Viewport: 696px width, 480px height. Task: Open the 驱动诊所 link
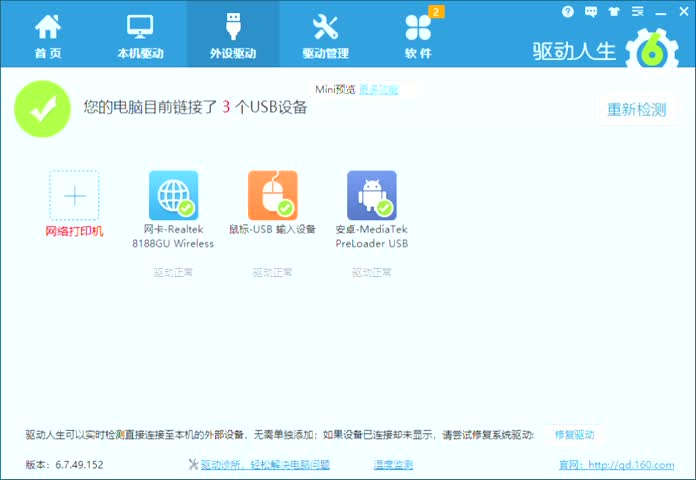[x=265, y=465]
